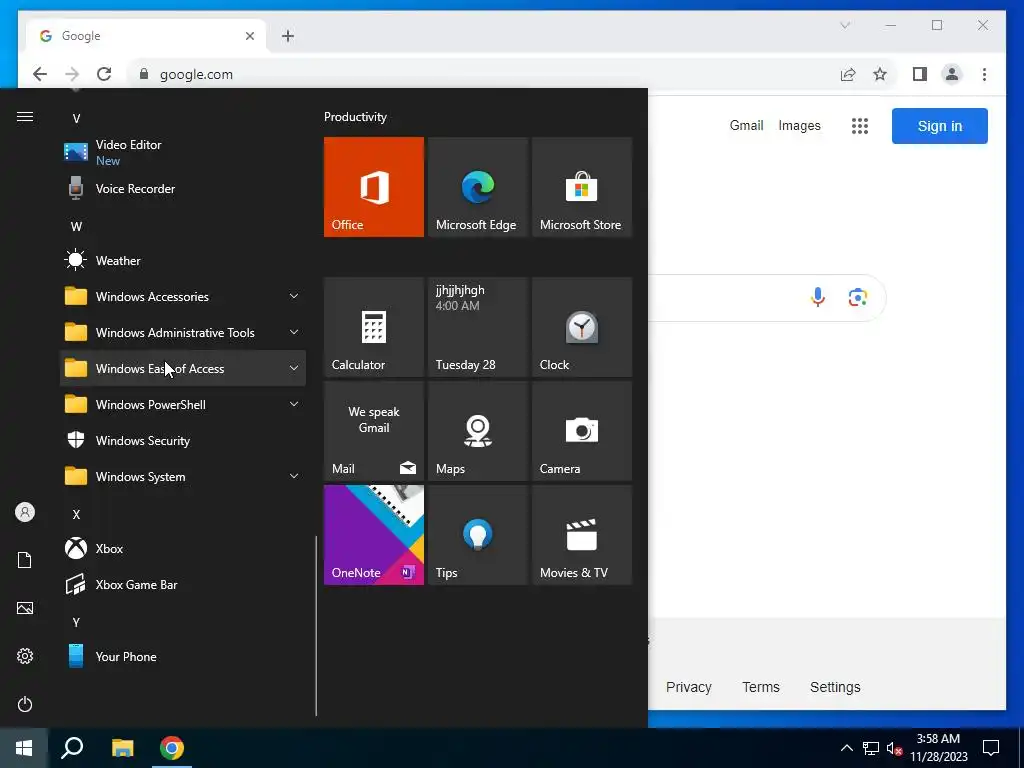Open the calendar tile showing Tuesday 28
The width and height of the screenshot is (1024, 768).
[x=477, y=327]
